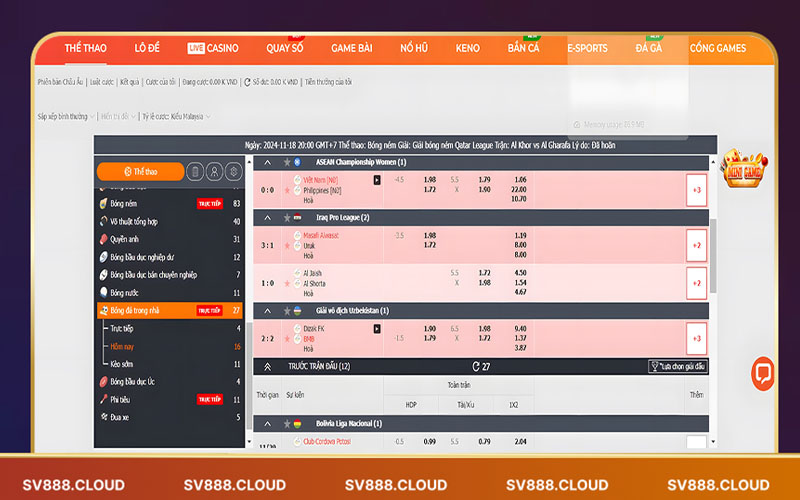Play live stream for Dizak FK match
This screenshot has height=500, width=800.
(377, 329)
